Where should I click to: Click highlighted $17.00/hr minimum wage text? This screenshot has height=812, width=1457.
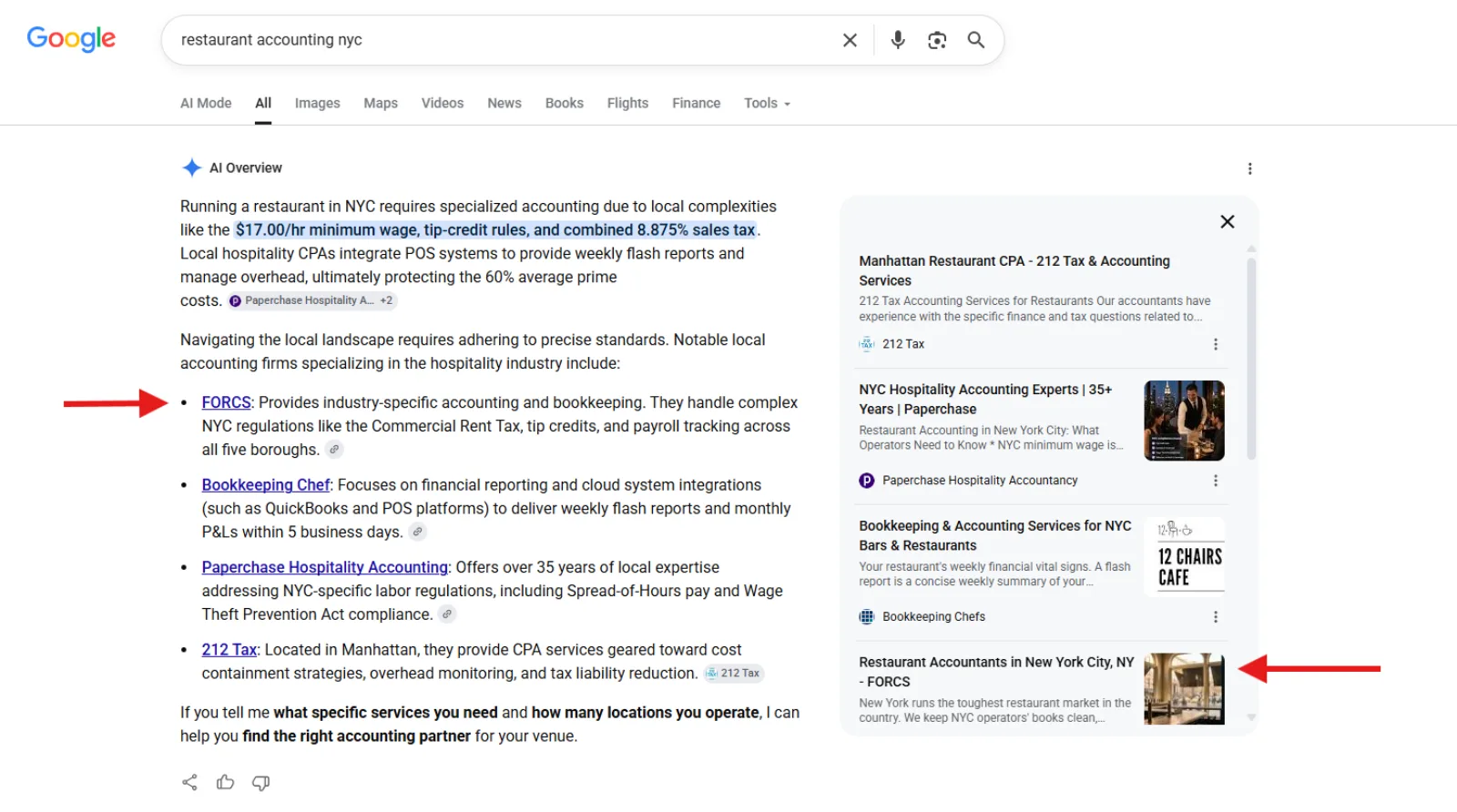(495, 230)
